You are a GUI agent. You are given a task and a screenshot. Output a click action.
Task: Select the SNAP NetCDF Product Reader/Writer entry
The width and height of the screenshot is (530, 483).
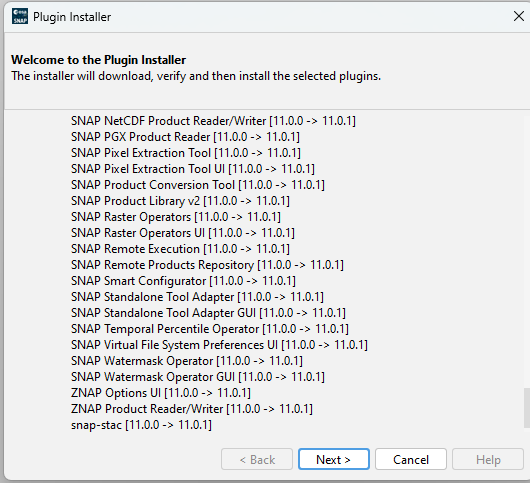(213, 121)
